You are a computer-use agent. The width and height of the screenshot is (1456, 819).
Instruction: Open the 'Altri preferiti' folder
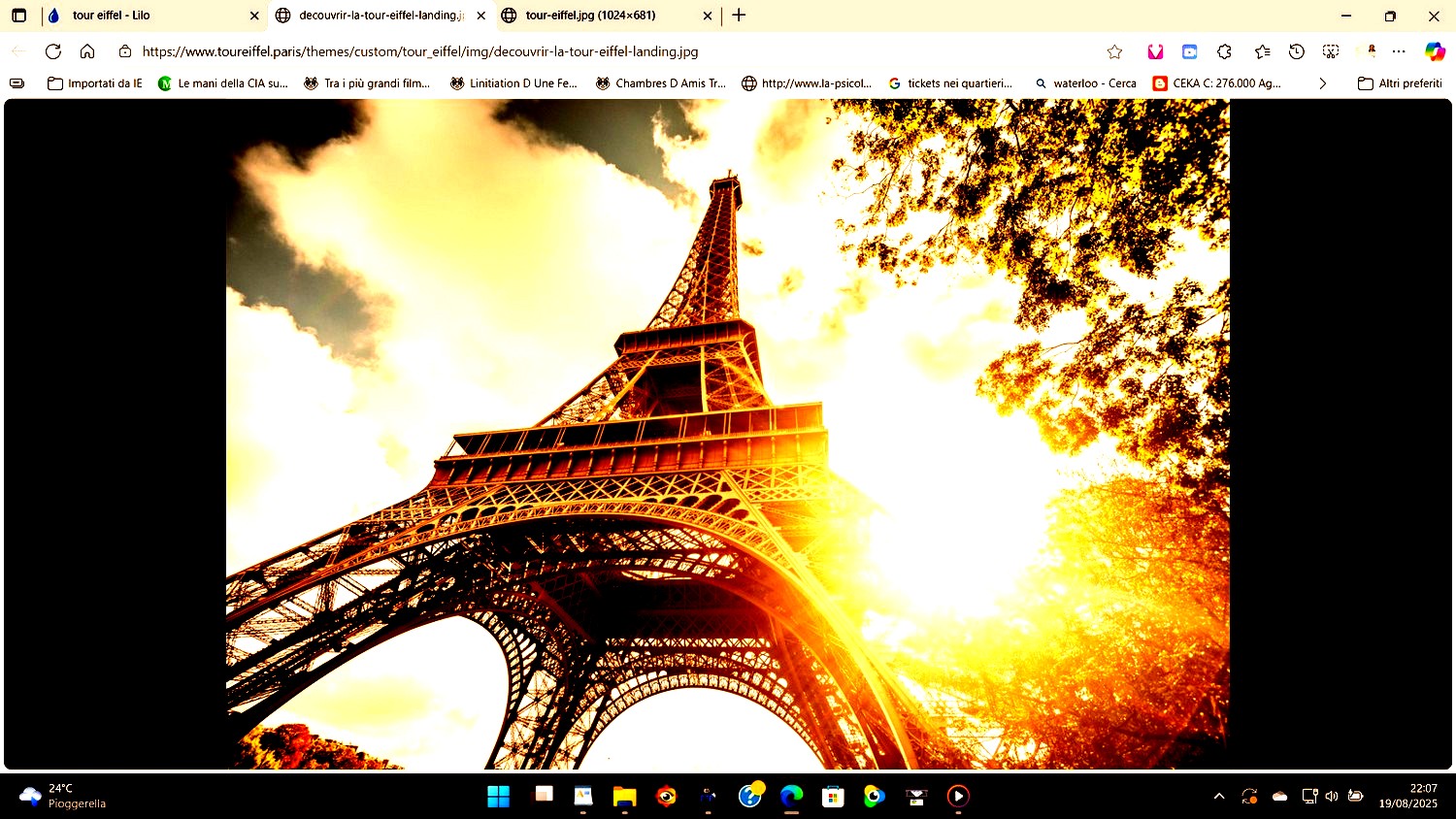click(x=1400, y=83)
